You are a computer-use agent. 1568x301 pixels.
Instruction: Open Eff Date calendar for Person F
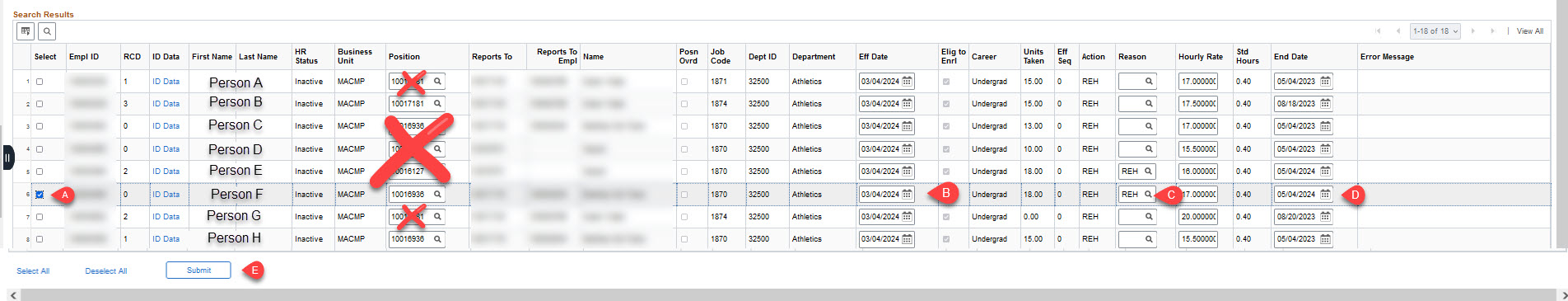(x=907, y=195)
